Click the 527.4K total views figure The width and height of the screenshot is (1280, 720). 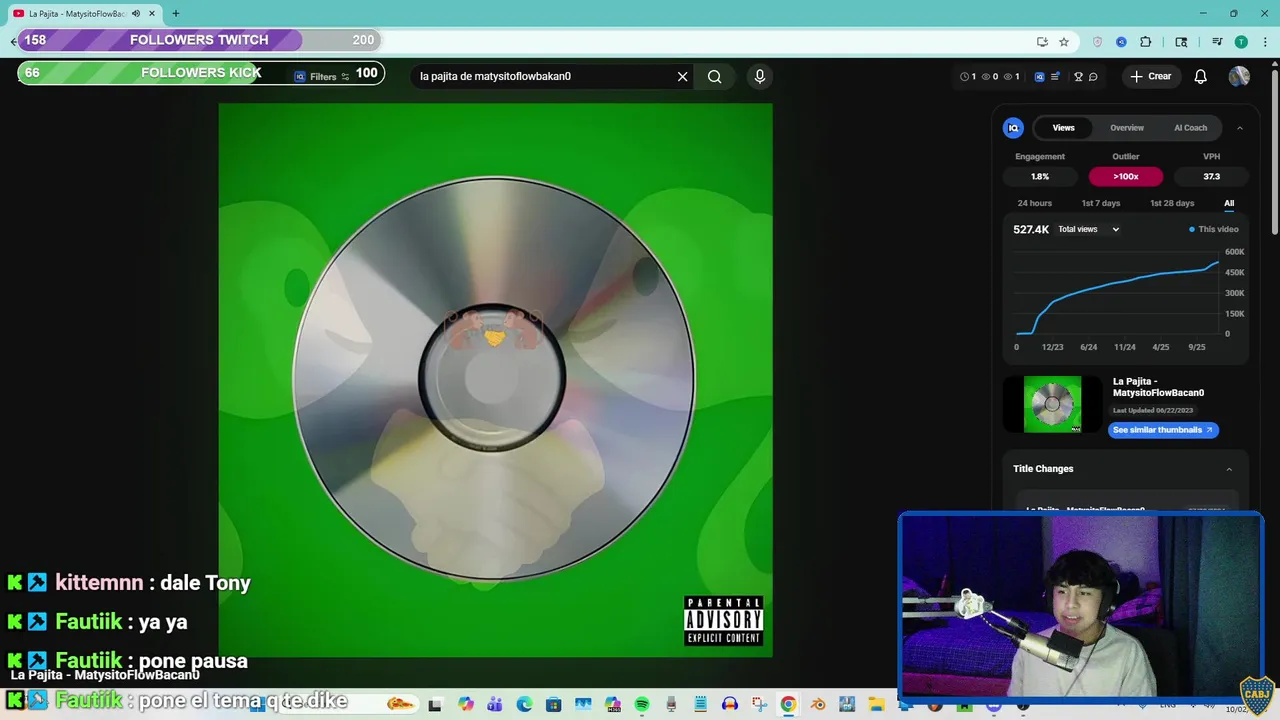[x=1031, y=229]
